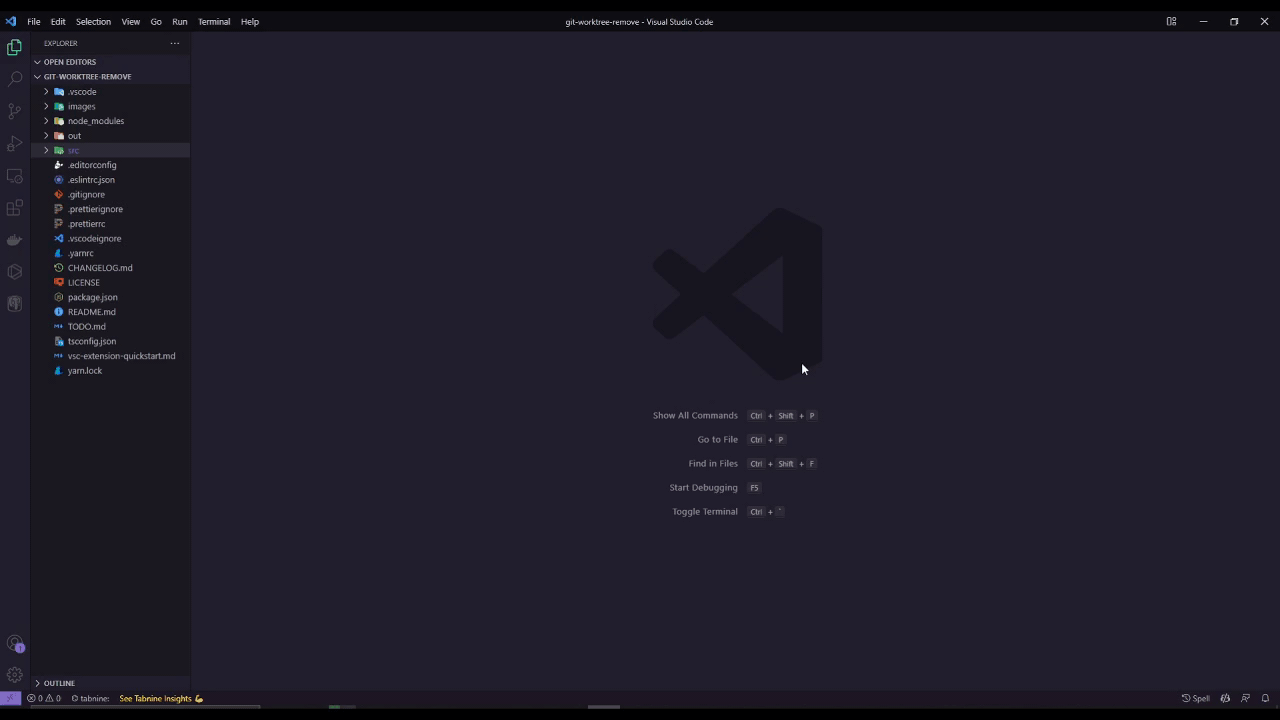Open Explorer Views and More Actions ellipsis

(x=175, y=43)
